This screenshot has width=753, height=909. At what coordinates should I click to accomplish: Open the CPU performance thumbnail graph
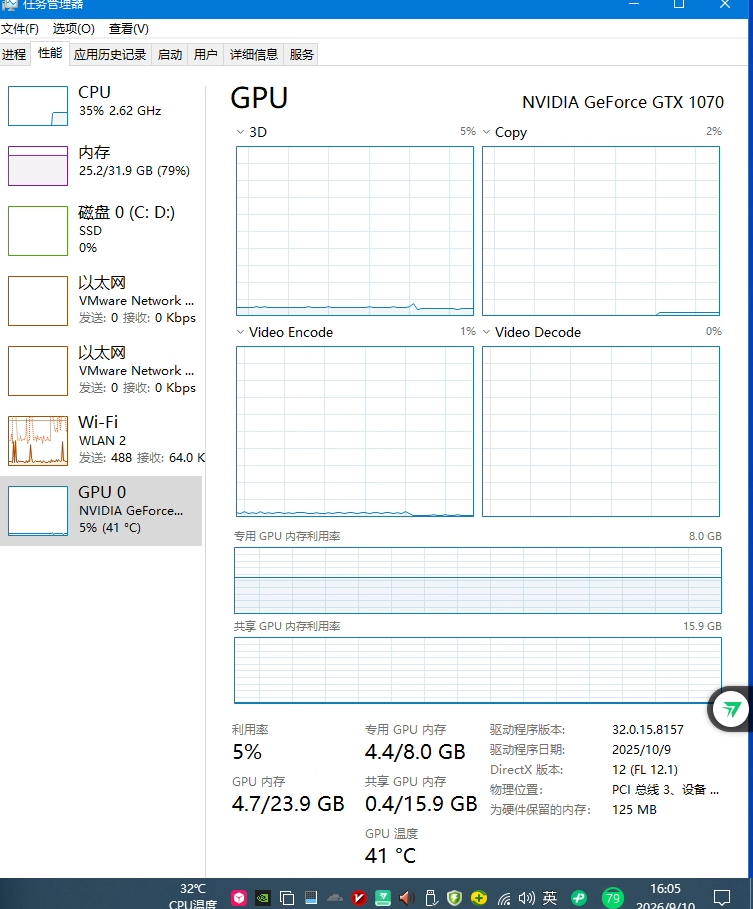pyautogui.click(x=38, y=106)
